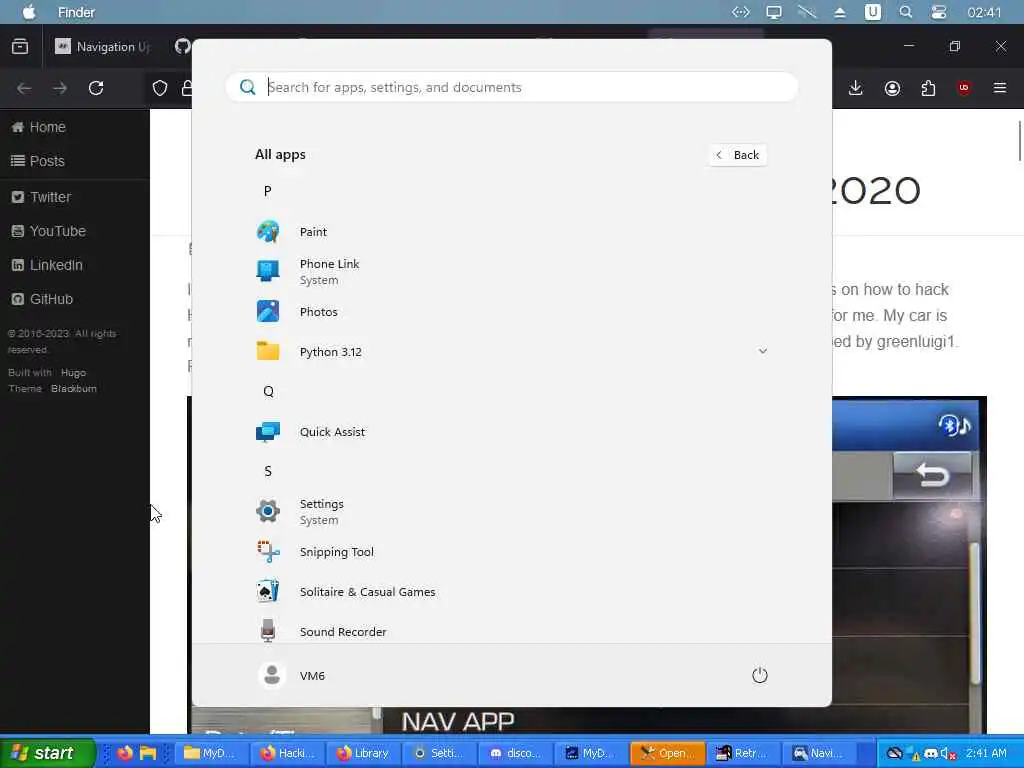Click the magnifier icon in start search
The width and height of the screenshot is (1024, 768).
click(248, 87)
